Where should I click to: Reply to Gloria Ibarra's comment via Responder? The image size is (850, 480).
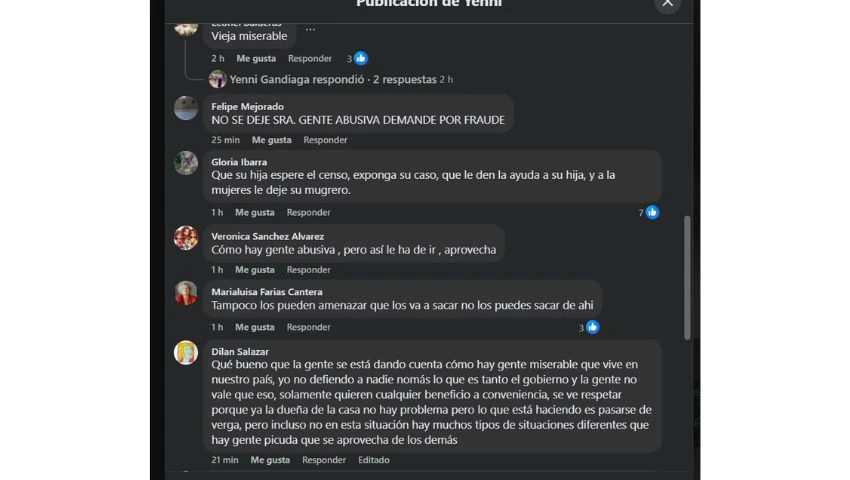(x=308, y=213)
